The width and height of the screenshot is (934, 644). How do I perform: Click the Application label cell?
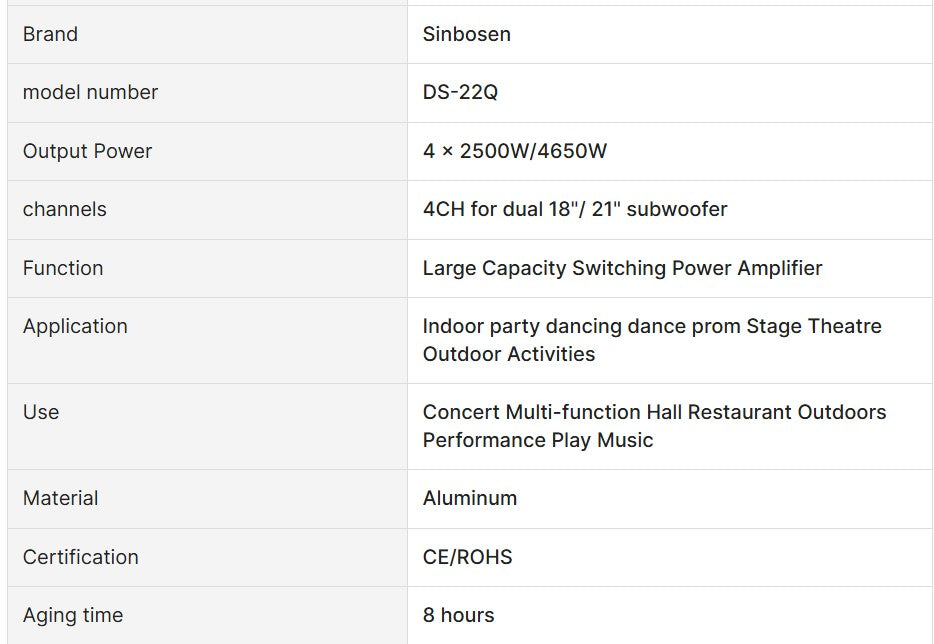click(x=75, y=326)
